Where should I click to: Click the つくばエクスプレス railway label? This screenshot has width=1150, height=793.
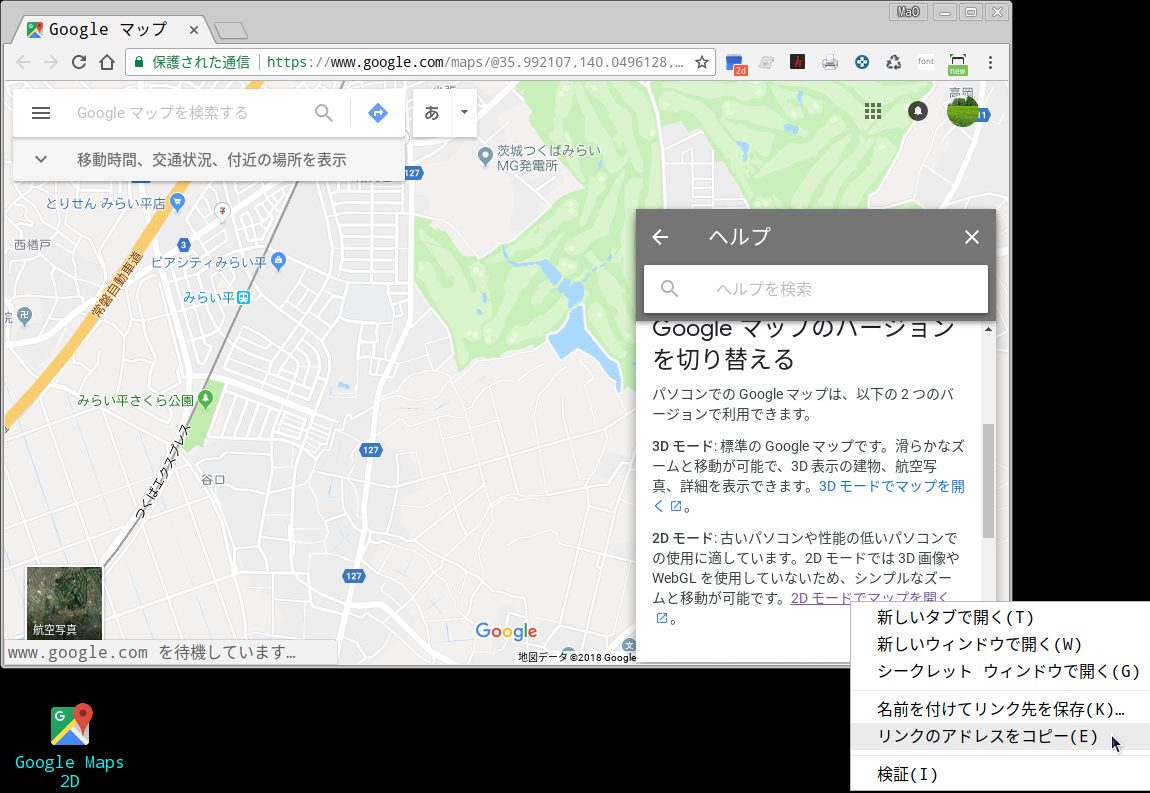tap(163, 472)
